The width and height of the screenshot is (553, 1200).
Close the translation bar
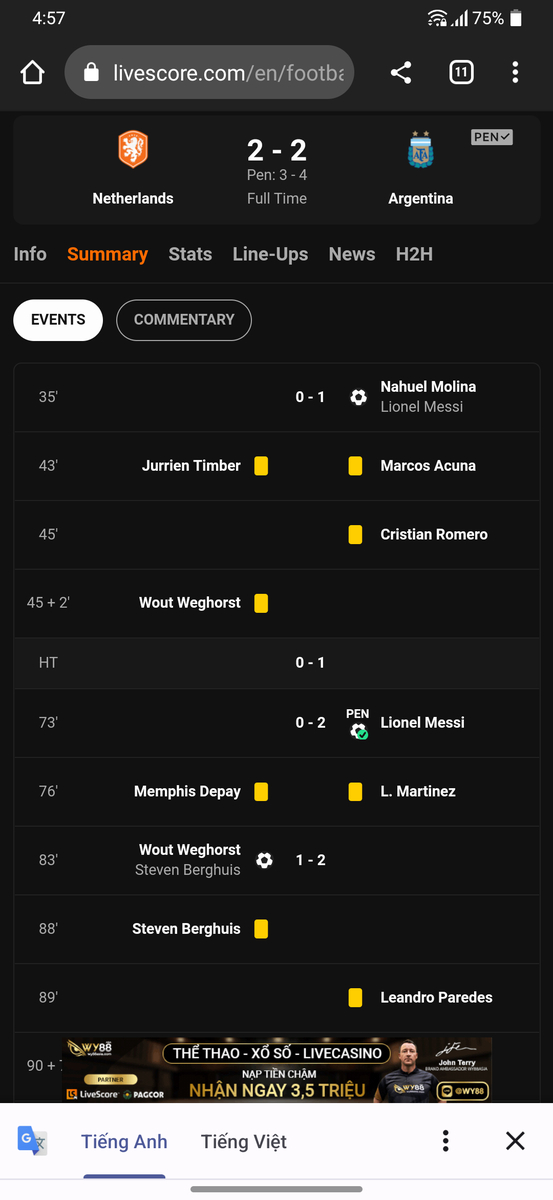point(515,1141)
